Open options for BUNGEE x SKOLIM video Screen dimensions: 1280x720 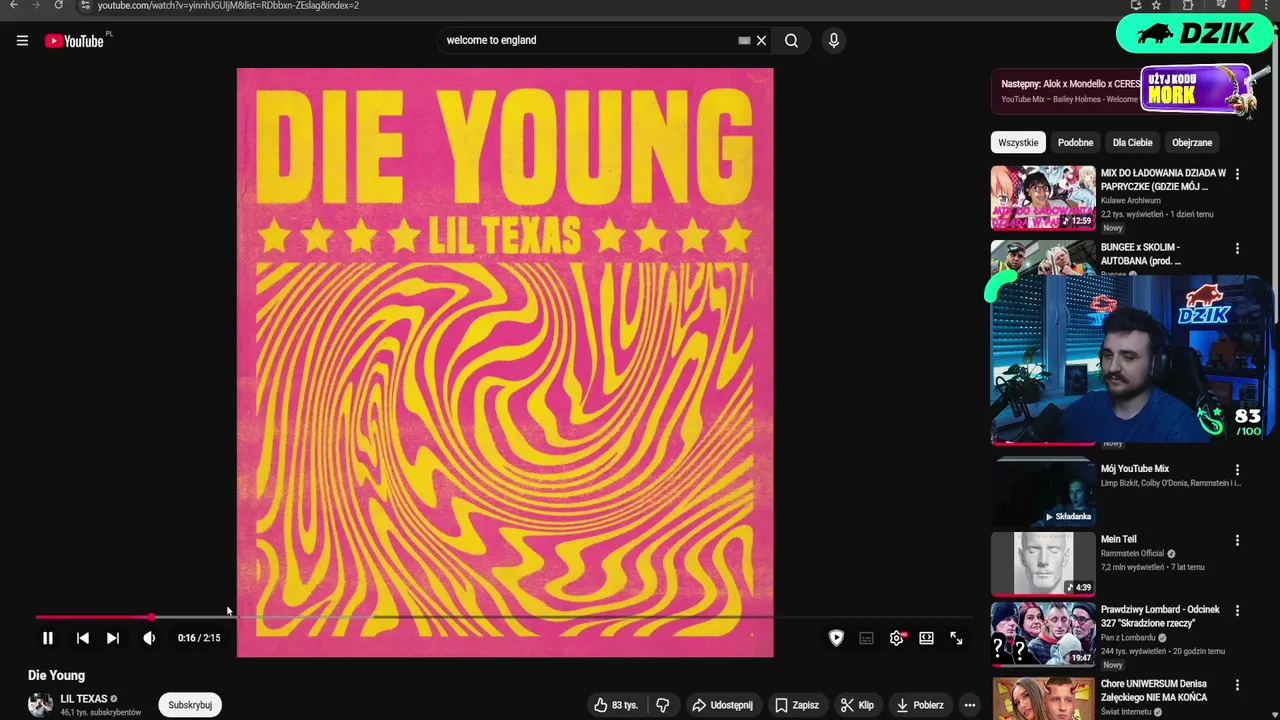coord(1237,248)
